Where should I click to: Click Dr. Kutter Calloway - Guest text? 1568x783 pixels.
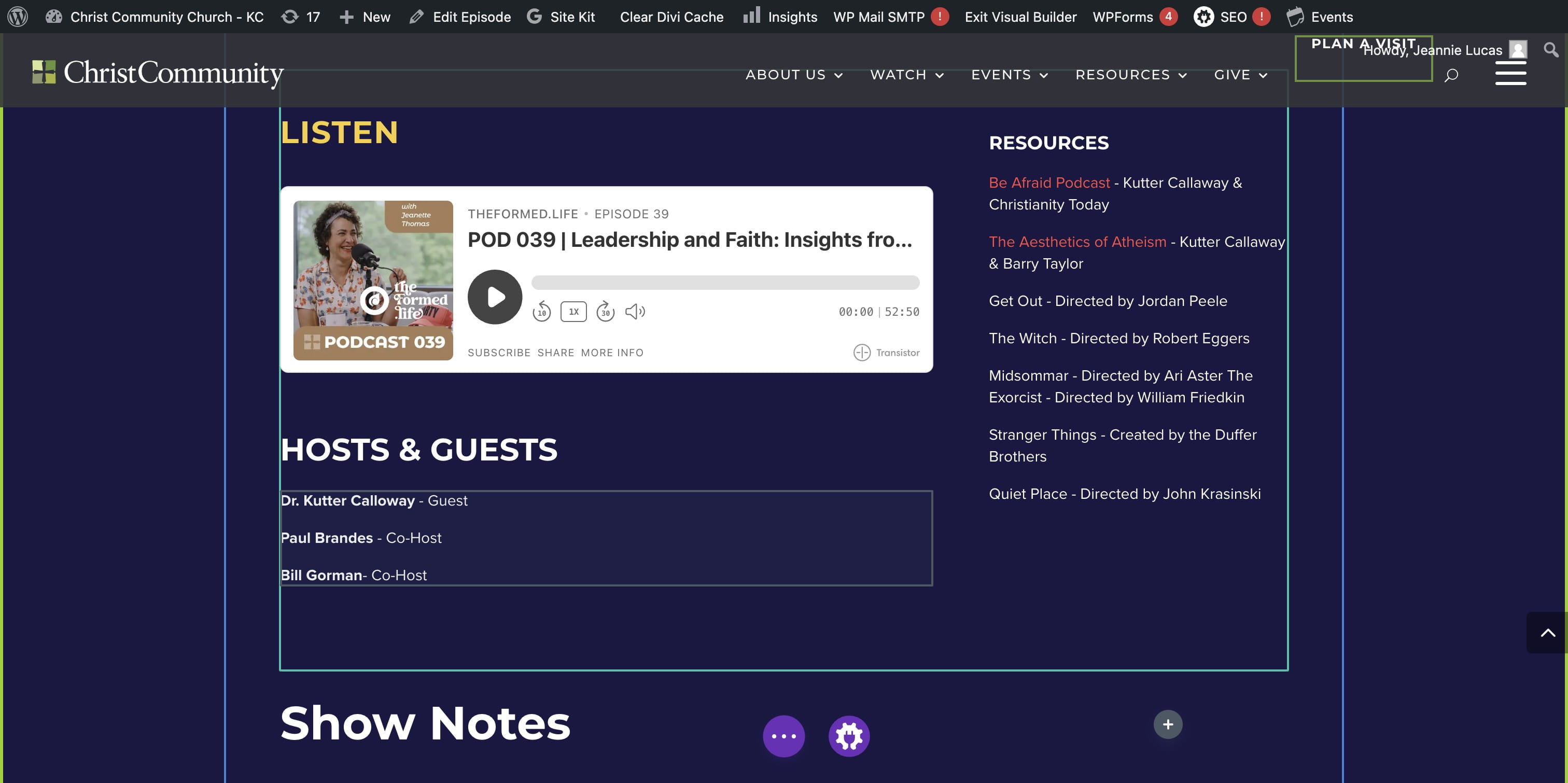tap(374, 500)
